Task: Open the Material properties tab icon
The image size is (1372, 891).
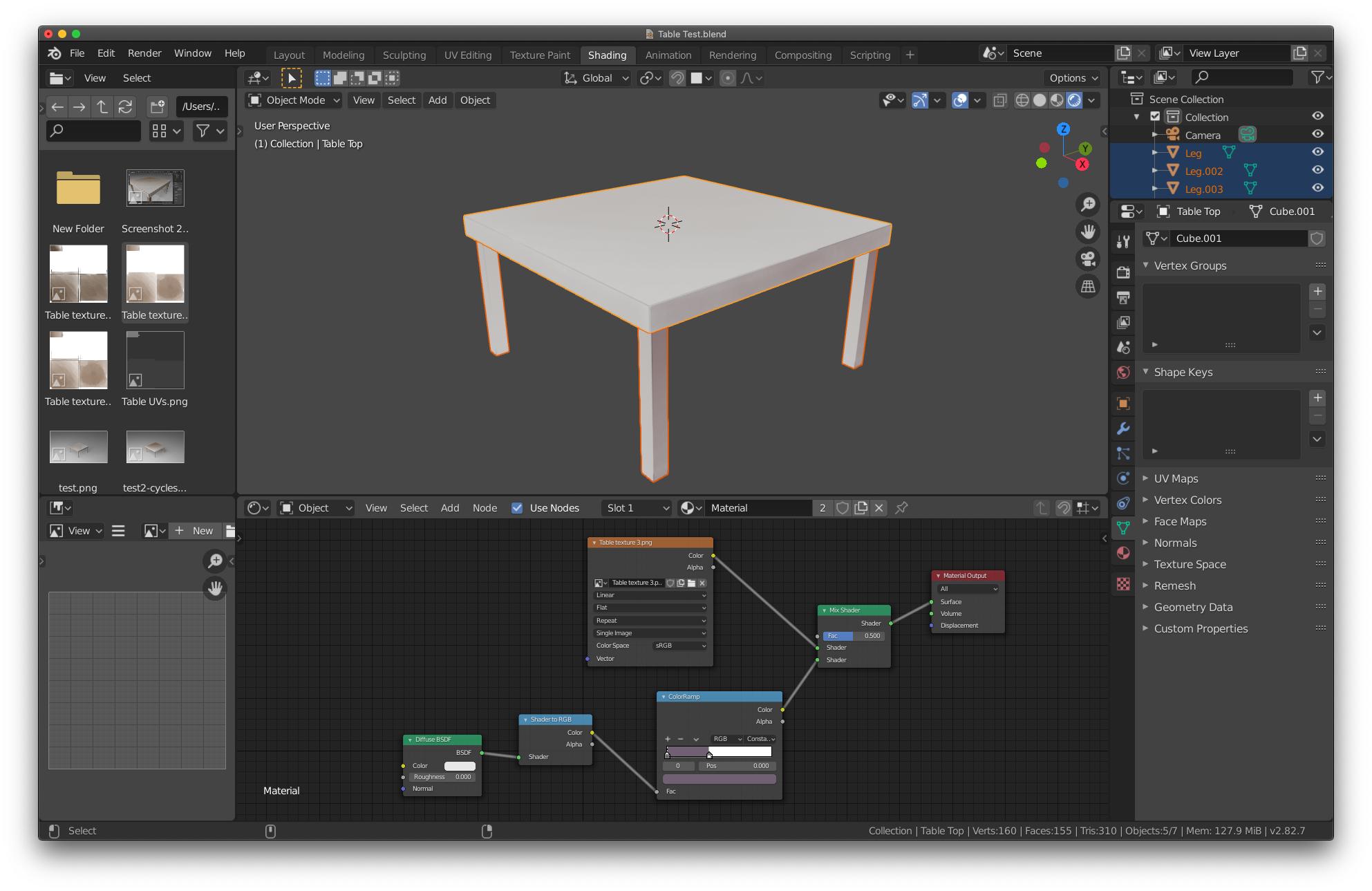Action: (1123, 553)
